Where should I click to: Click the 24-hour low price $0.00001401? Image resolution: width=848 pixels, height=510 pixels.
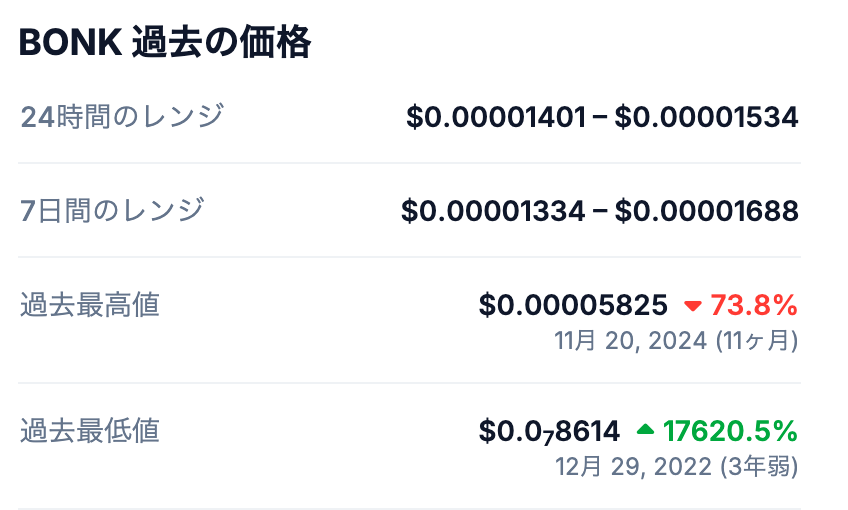(x=496, y=117)
